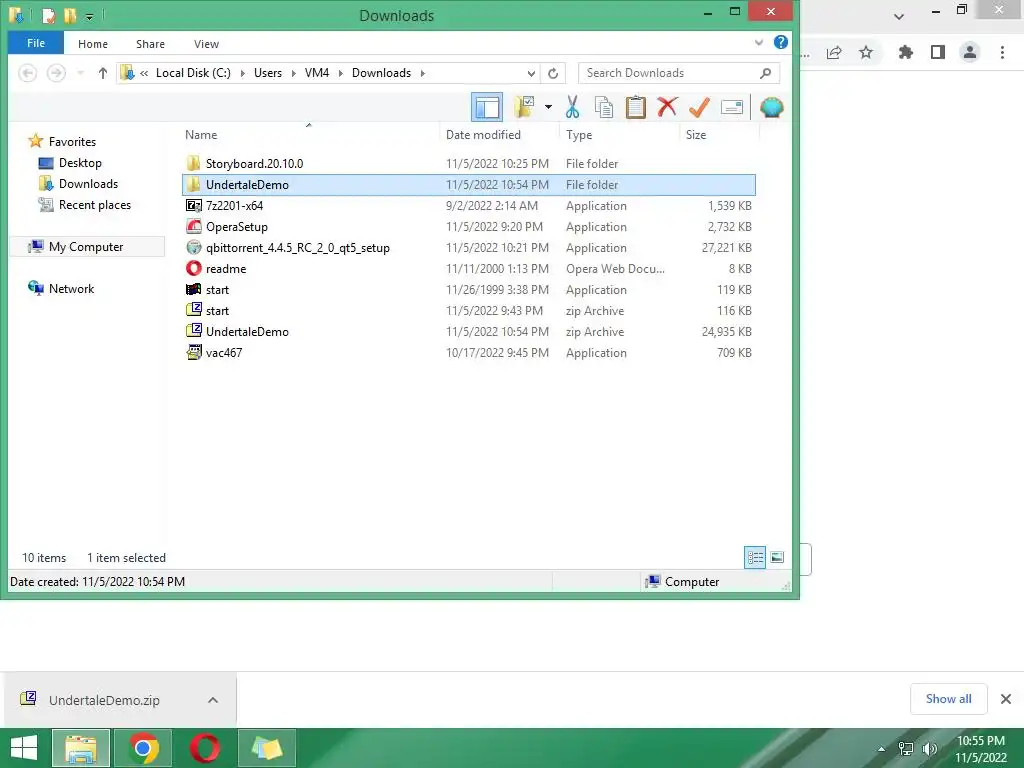Open the Windows Start button
1024x768 pixels.
click(24, 748)
